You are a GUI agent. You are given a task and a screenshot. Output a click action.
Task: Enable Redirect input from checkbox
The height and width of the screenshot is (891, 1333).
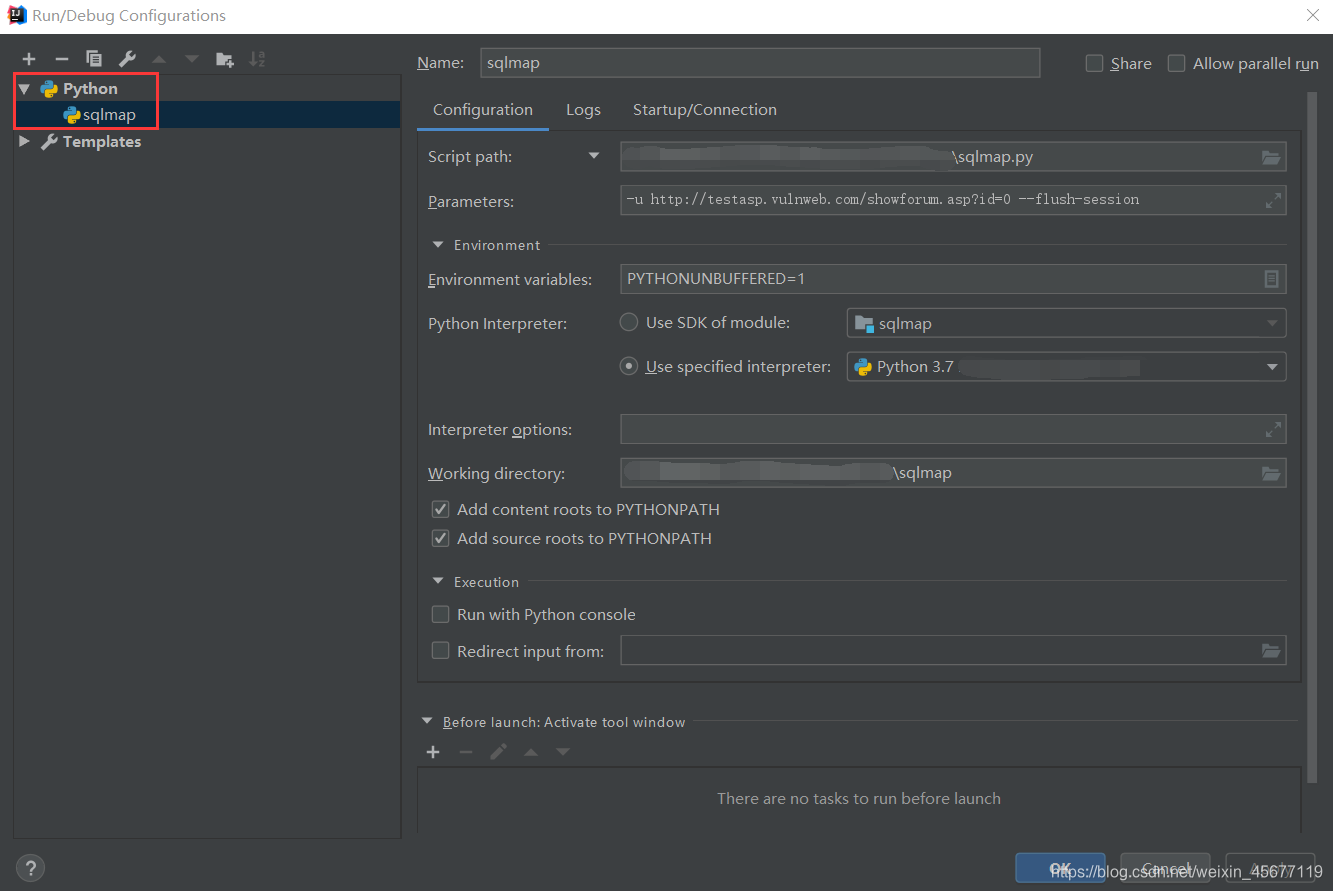[x=440, y=651]
